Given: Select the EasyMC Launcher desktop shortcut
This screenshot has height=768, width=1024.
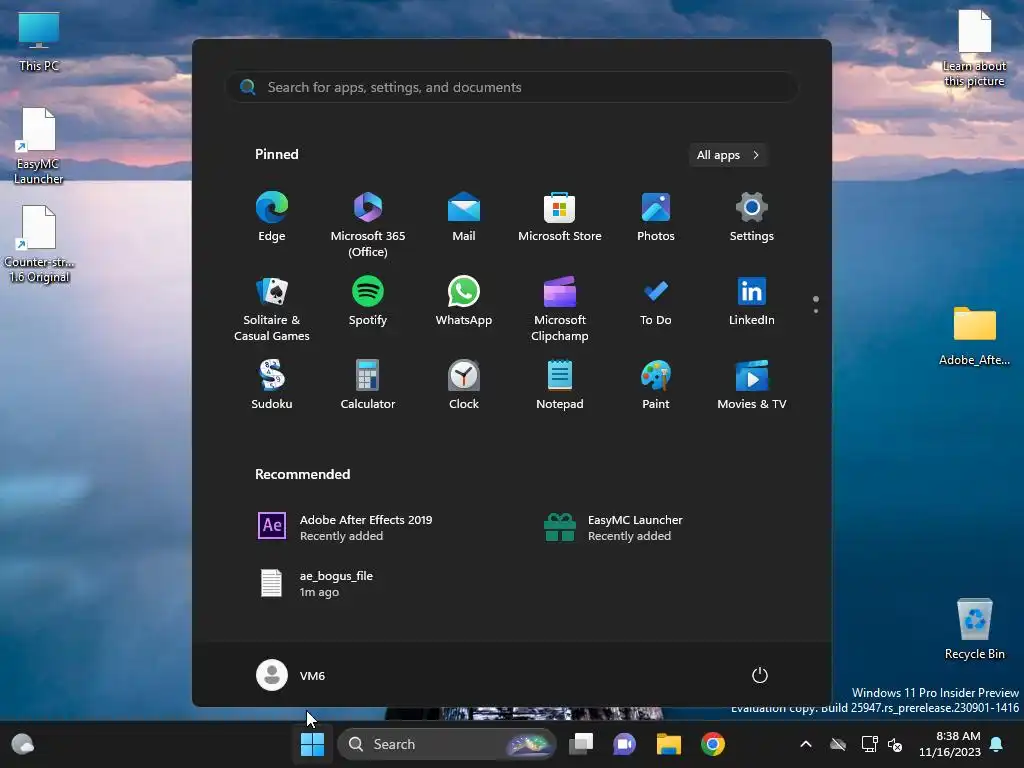Looking at the screenshot, I should click(39, 147).
